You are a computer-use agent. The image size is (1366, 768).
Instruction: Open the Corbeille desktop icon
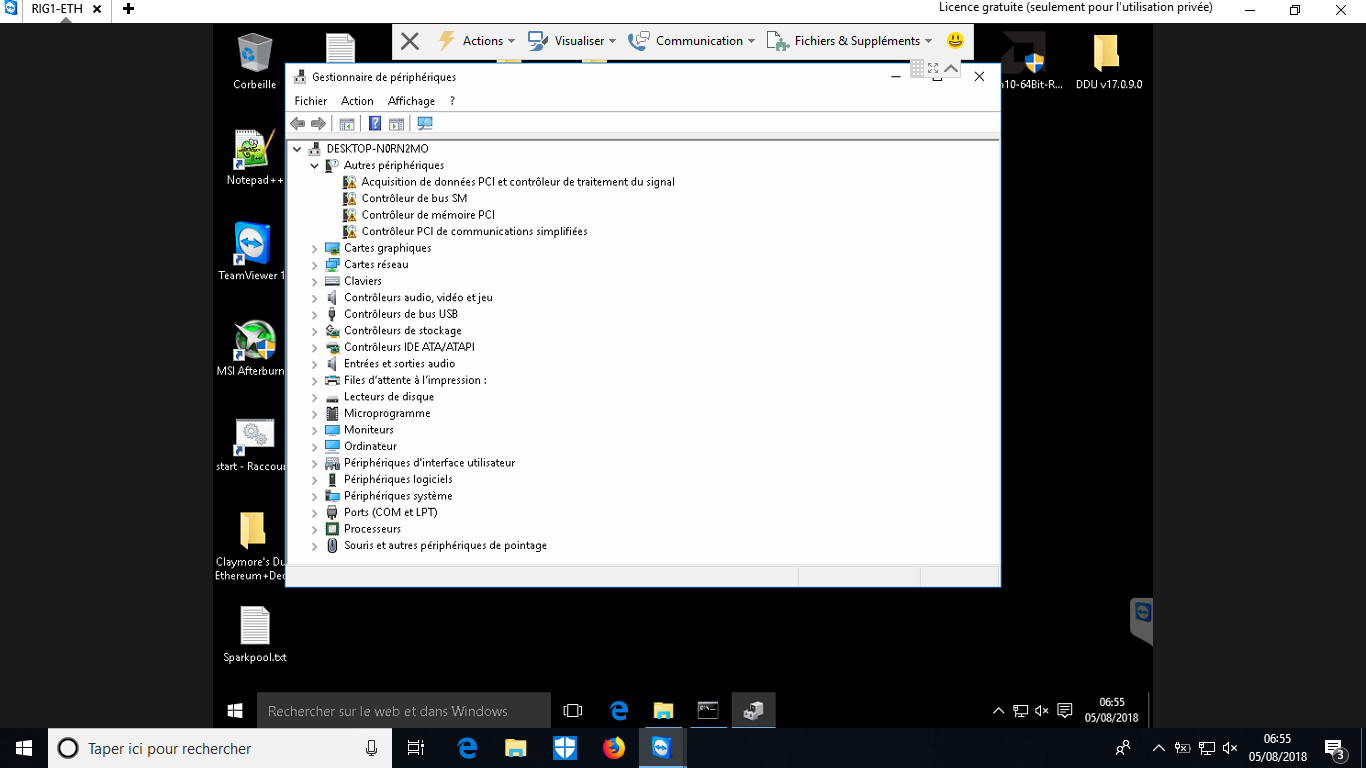(254, 62)
